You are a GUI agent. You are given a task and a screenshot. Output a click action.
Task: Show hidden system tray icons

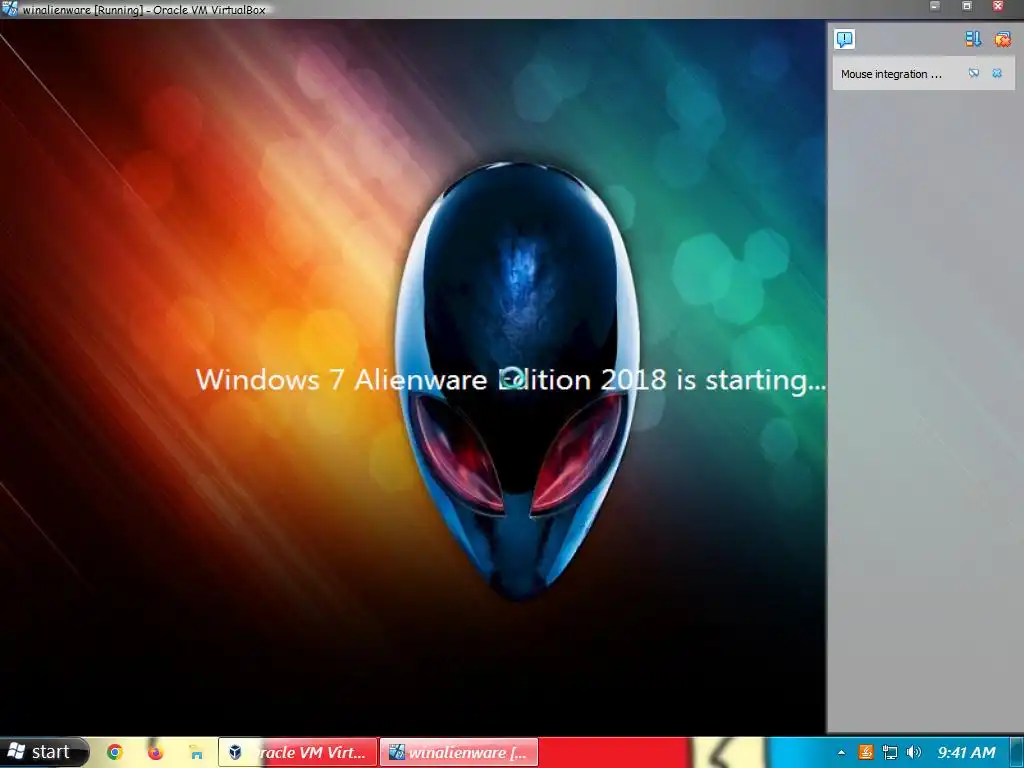pyautogui.click(x=841, y=753)
